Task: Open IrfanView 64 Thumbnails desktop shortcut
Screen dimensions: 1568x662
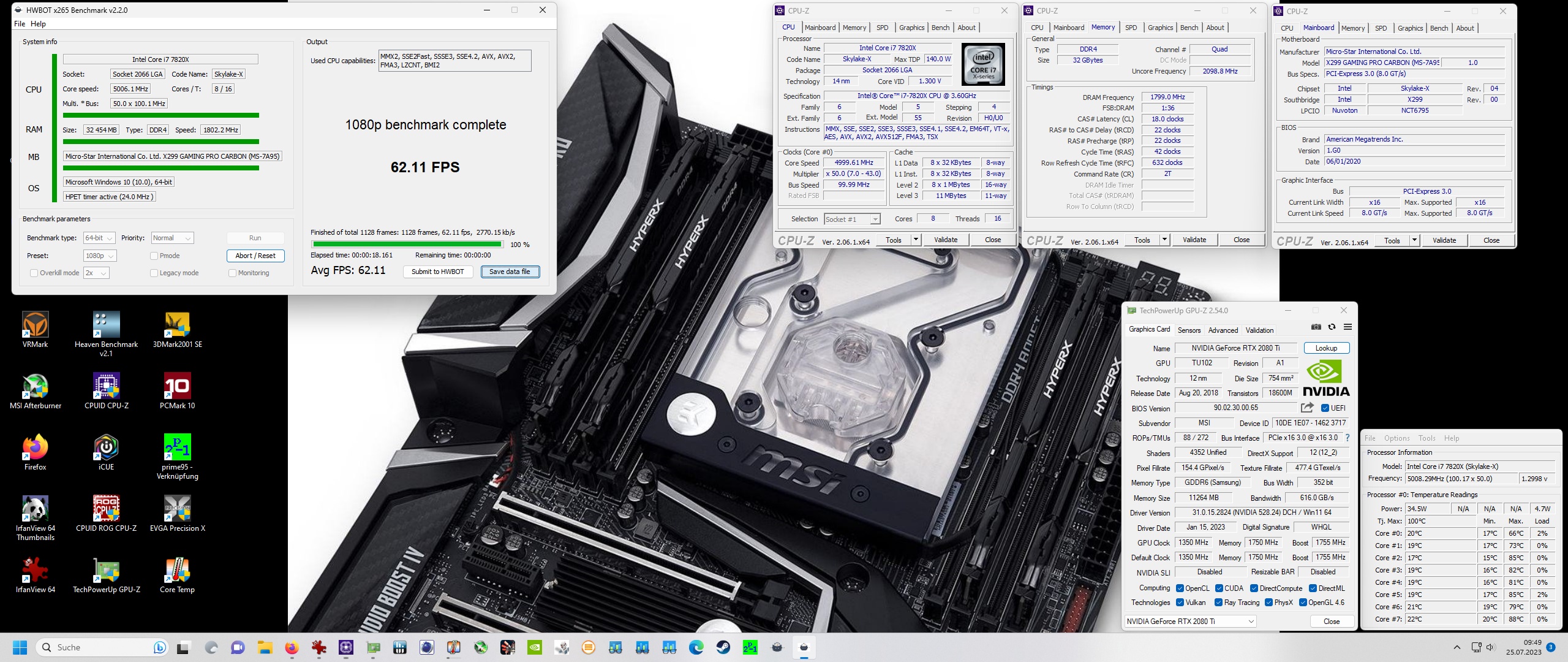Action: click(35, 518)
